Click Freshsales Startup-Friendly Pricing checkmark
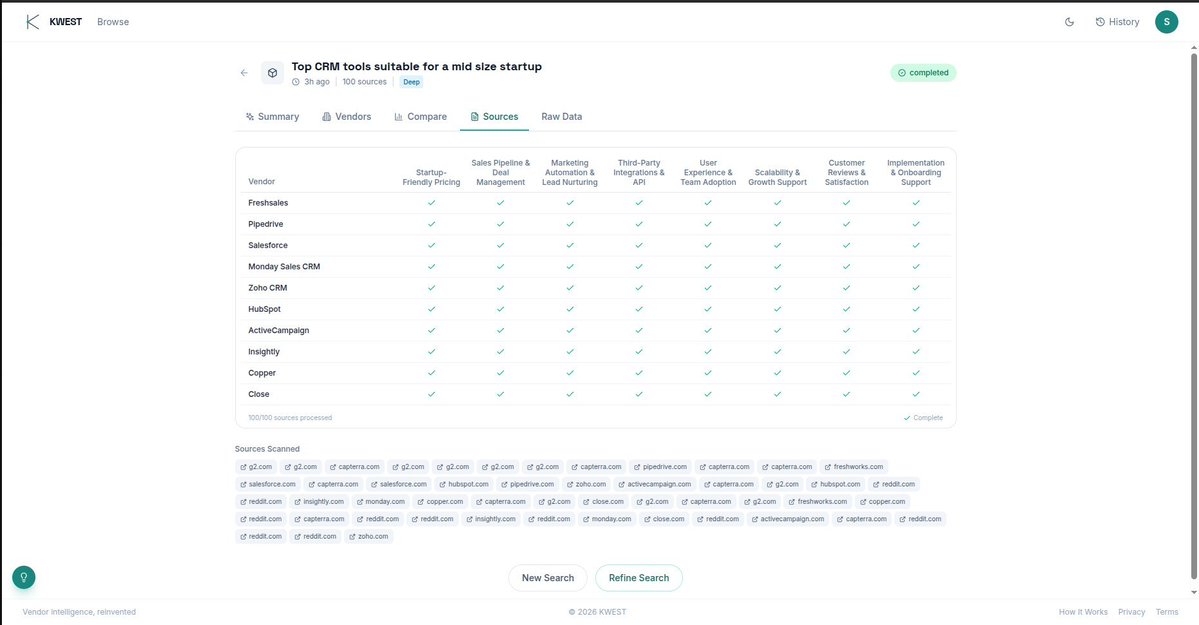The image size is (1199, 625). (431, 203)
